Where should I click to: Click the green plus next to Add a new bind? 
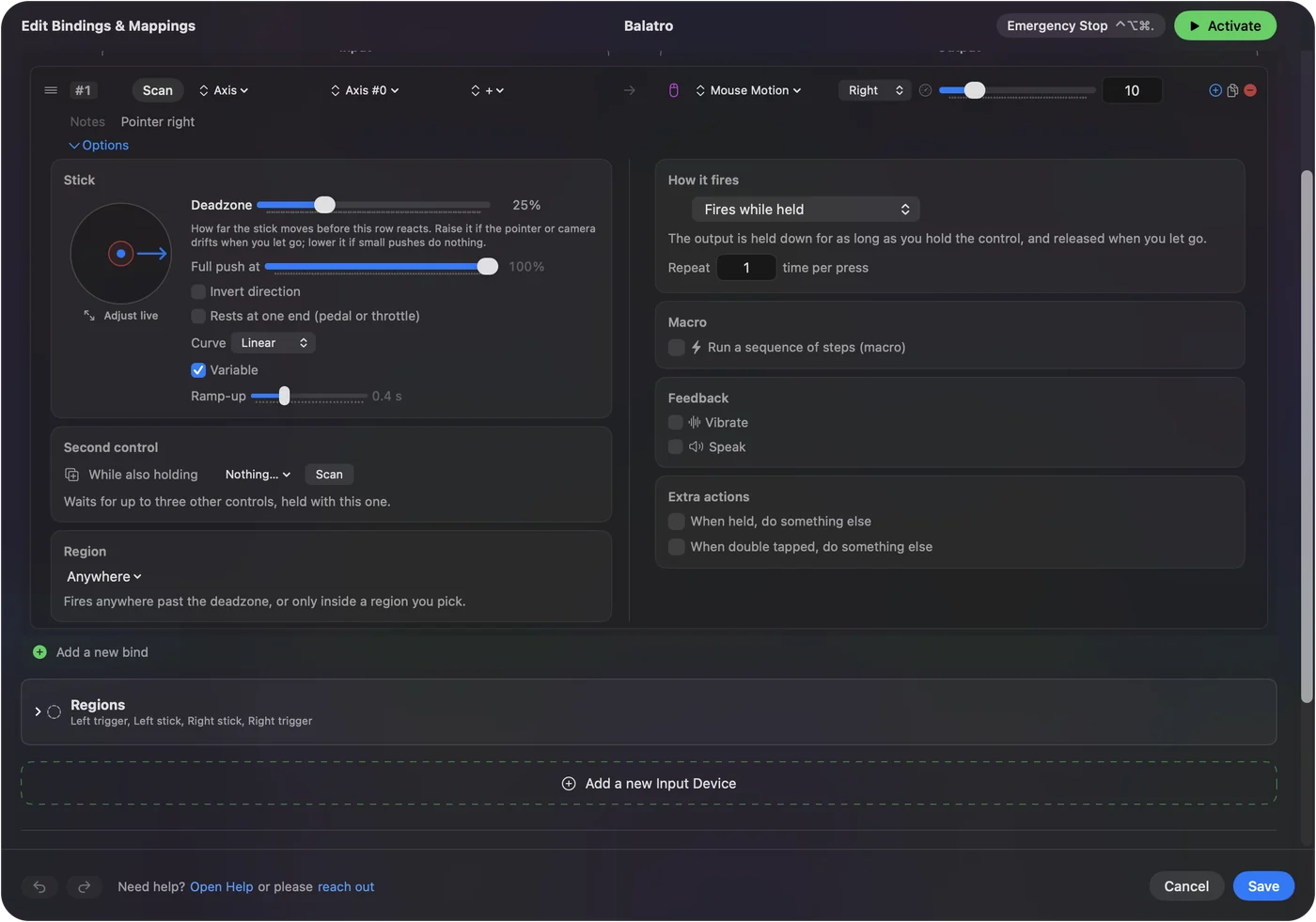[39, 652]
